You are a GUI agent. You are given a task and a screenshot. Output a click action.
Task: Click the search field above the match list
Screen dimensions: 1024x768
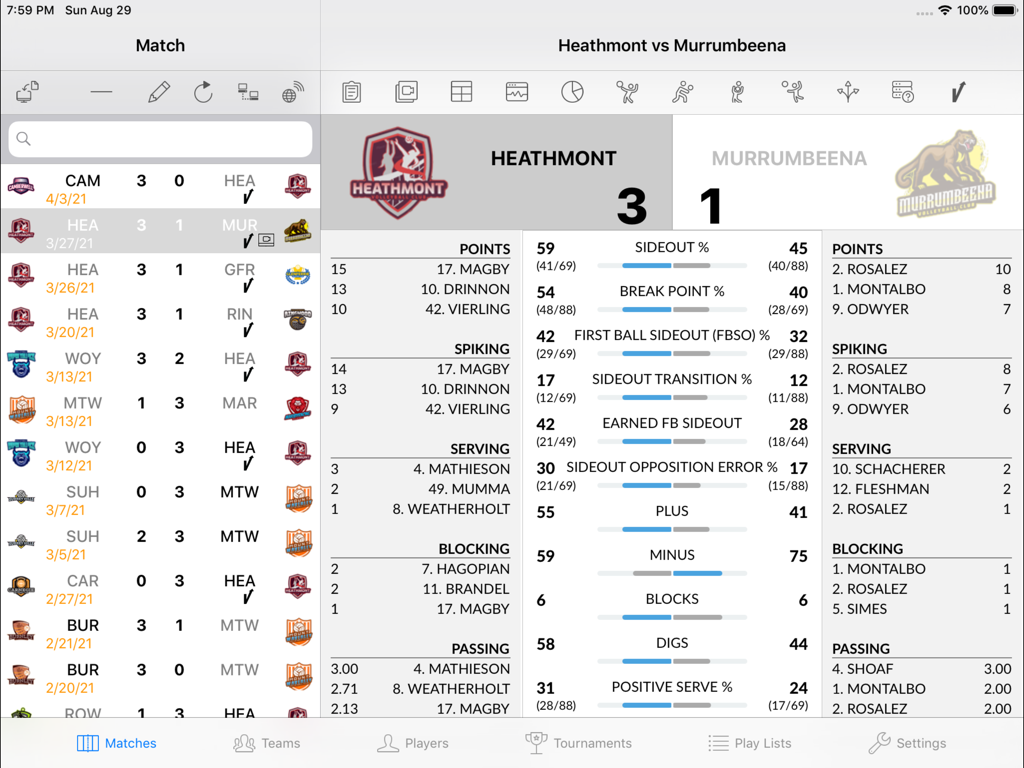coord(160,139)
